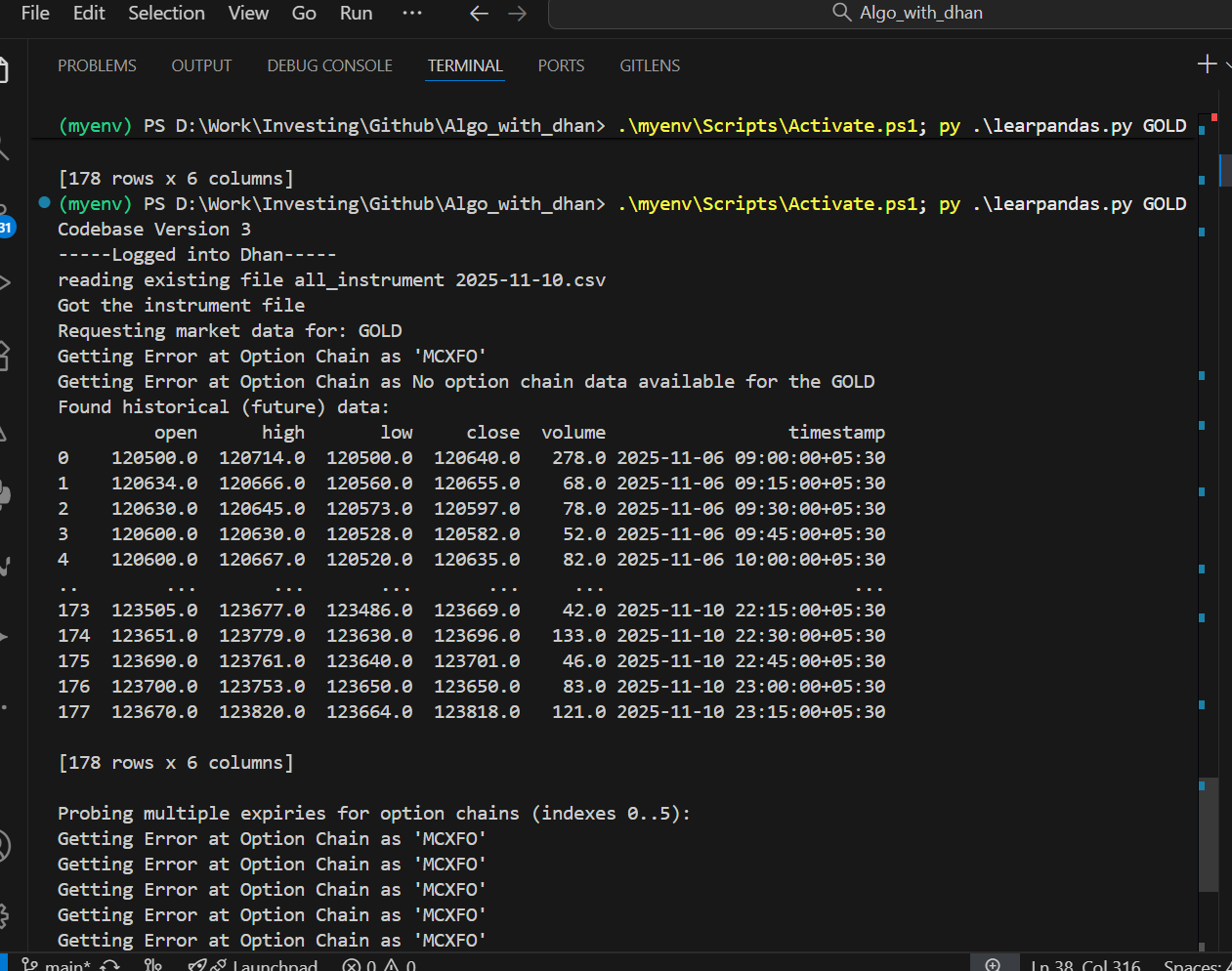
Task: Click the Go Back arrow
Action: coord(479,14)
